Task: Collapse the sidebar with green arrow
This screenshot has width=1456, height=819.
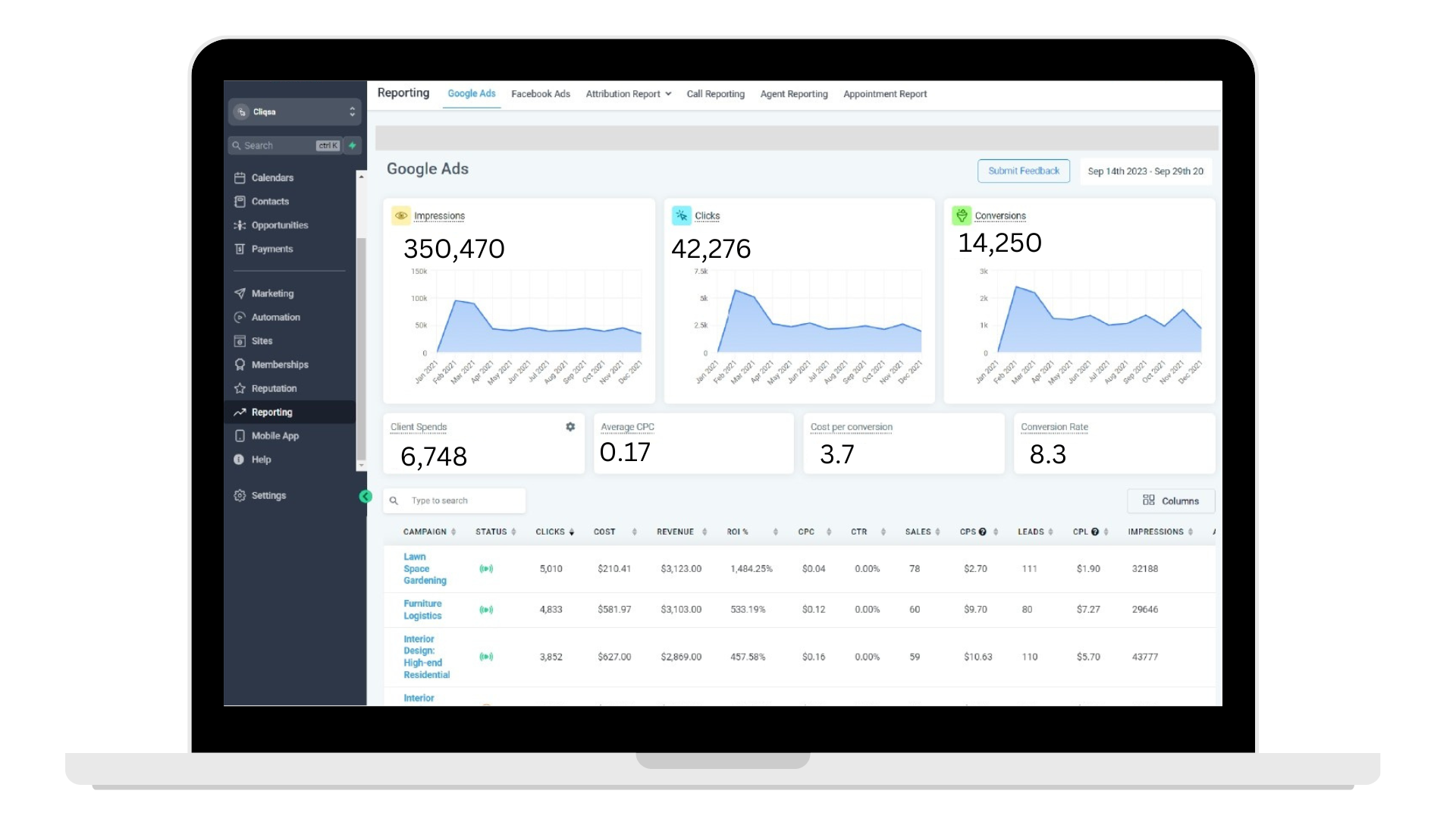Action: pyautogui.click(x=366, y=497)
